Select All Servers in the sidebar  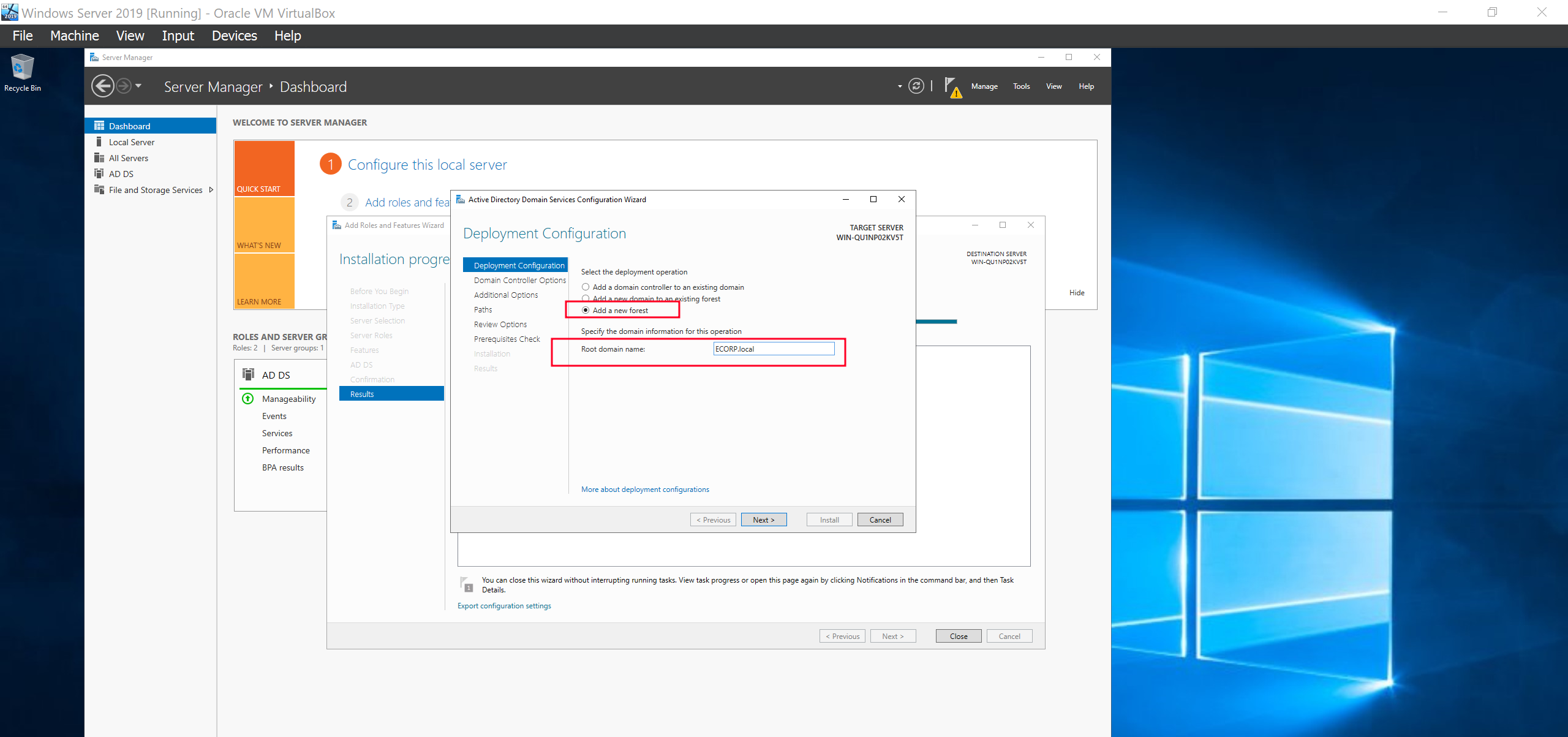click(x=150, y=157)
